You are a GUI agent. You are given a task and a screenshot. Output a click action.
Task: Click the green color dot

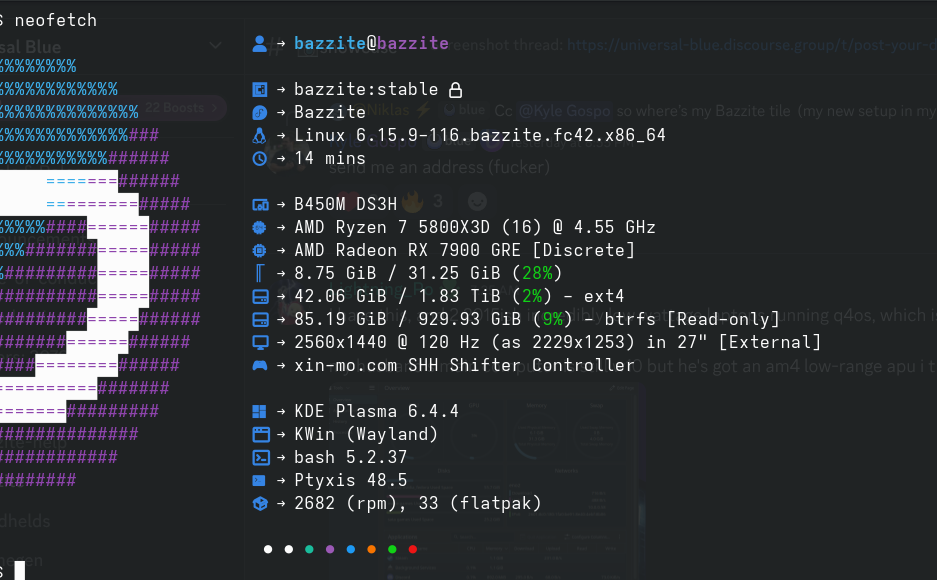coord(392,550)
